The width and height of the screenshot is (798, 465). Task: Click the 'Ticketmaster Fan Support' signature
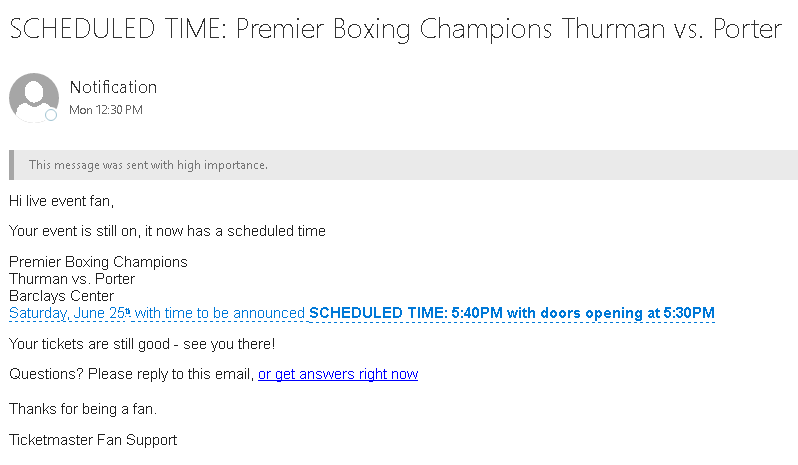coord(93,439)
